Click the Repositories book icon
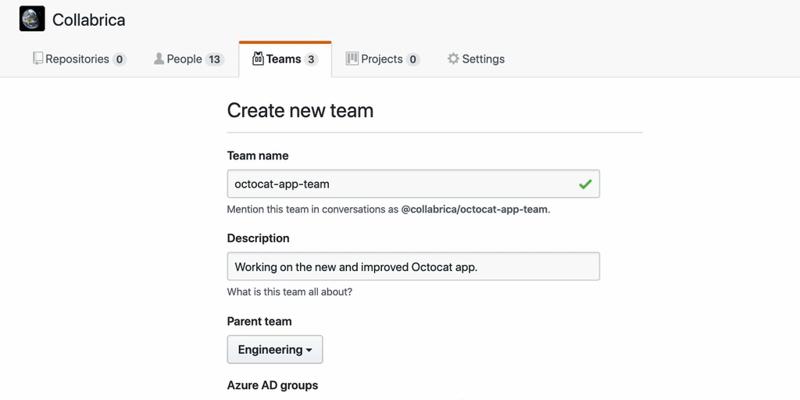The height and width of the screenshot is (400, 800). pyautogui.click(x=38, y=59)
